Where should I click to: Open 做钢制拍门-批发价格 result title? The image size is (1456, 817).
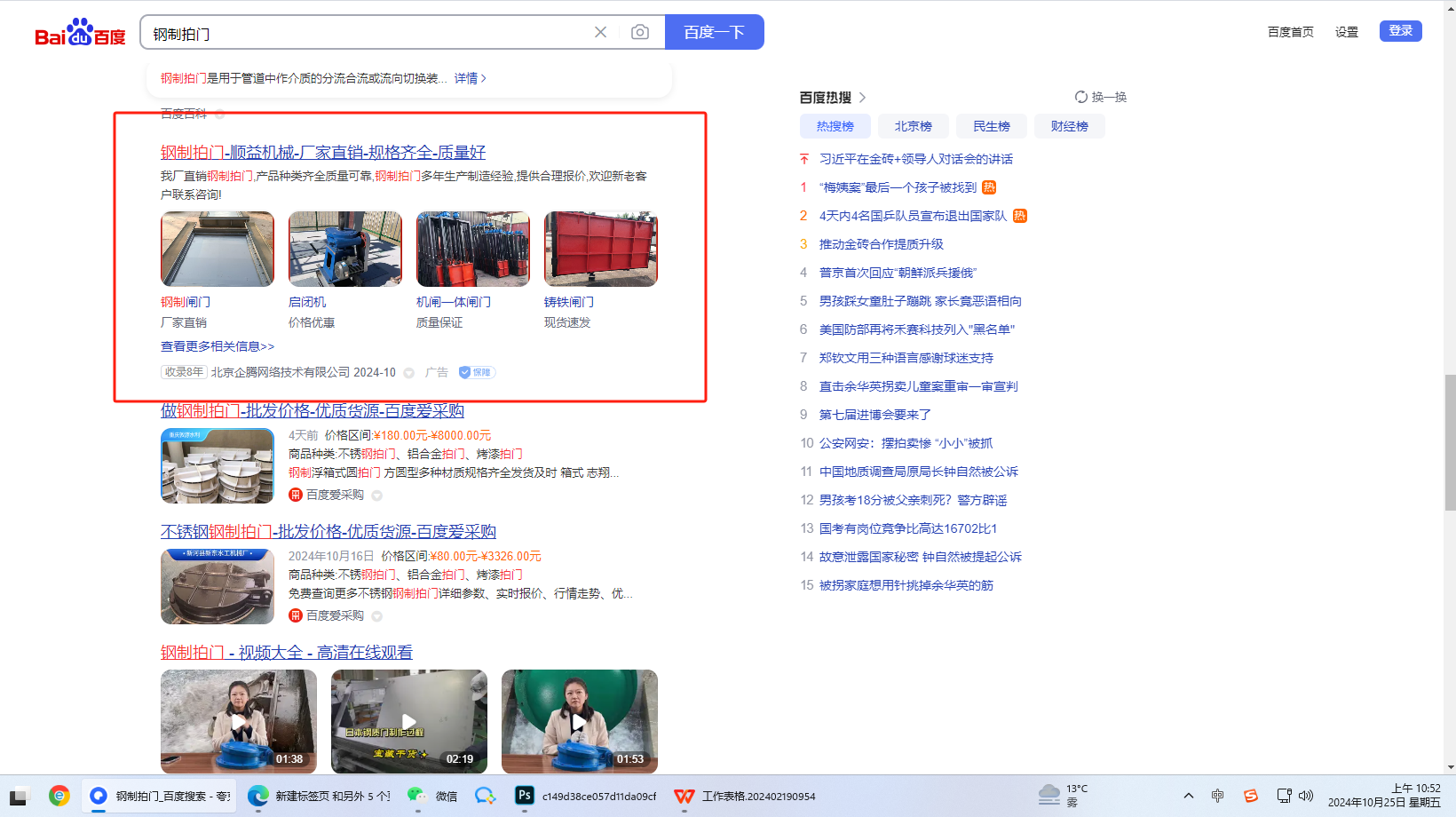pos(313,411)
